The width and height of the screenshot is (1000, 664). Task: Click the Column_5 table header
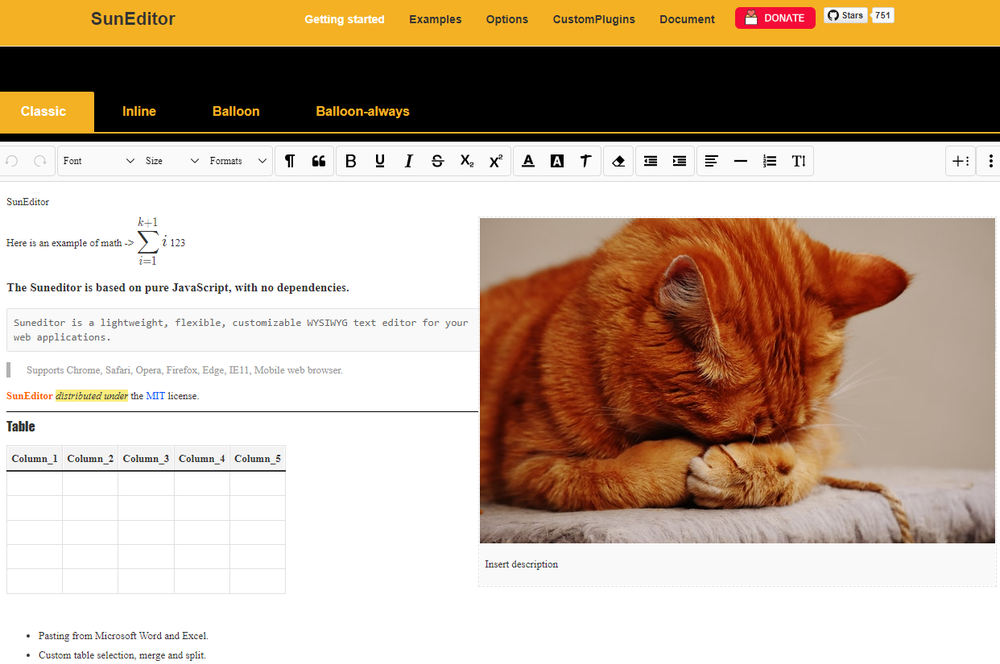point(258,459)
